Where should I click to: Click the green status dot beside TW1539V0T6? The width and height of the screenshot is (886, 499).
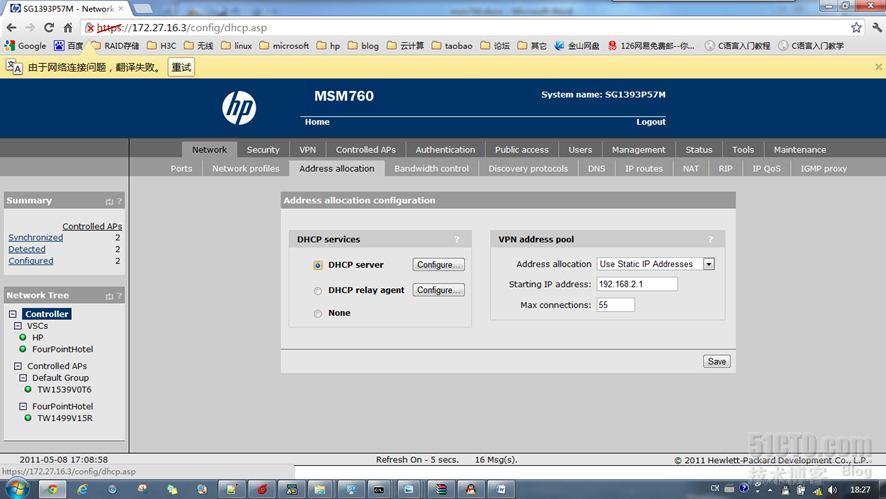(x=28, y=389)
